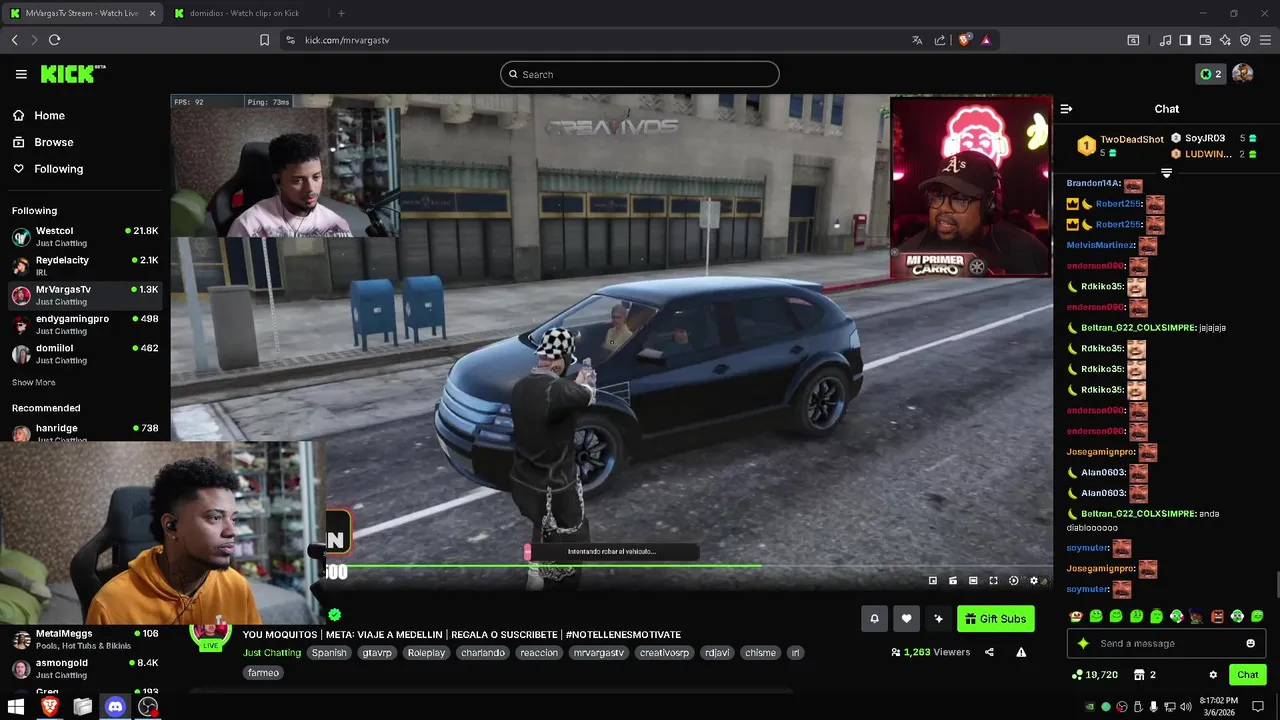Select the farmeo tag
Image resolution: width=1280 pixels, height=720 pixels.
coord(263,673)
